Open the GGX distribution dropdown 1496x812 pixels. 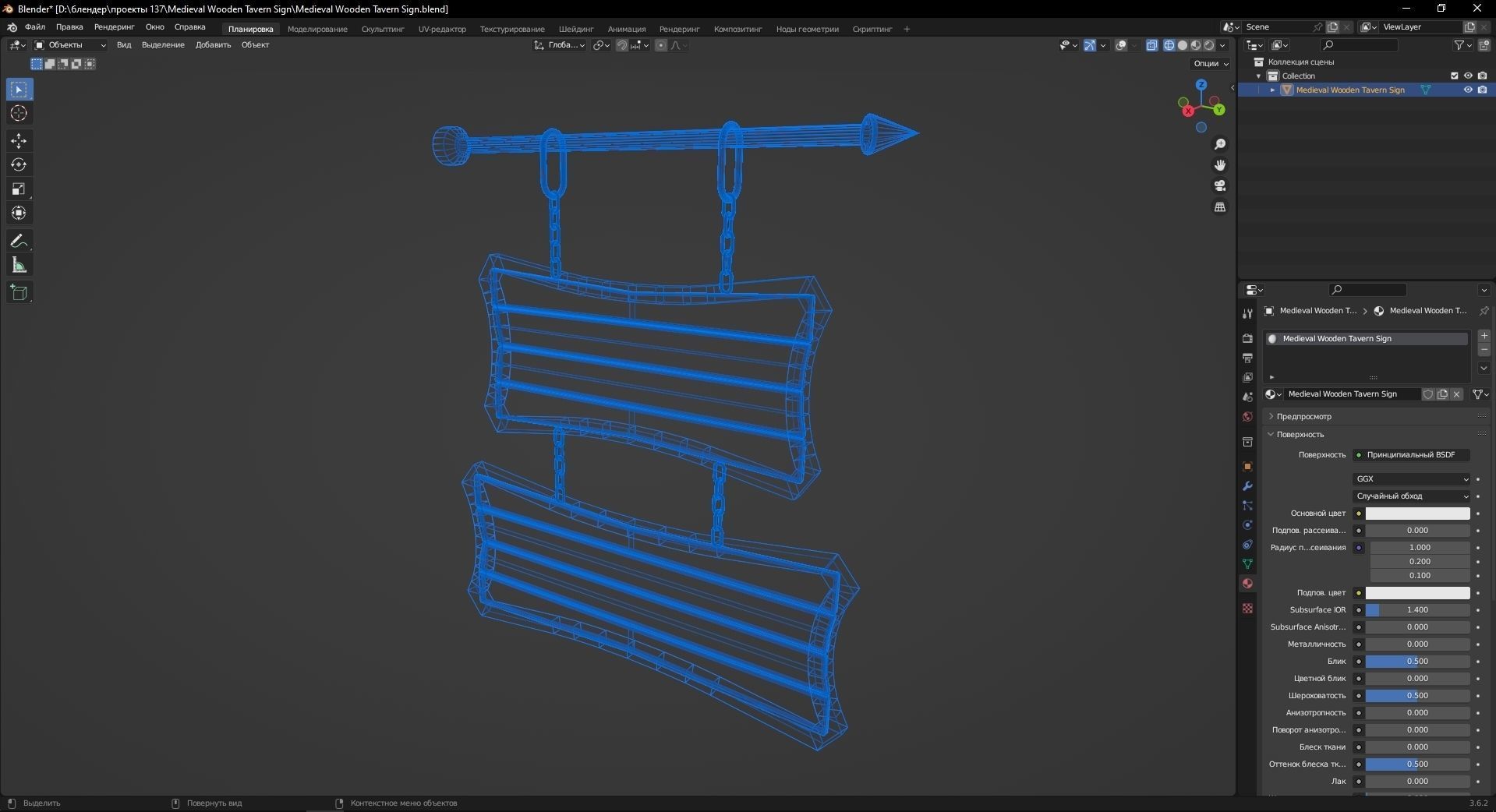coord(1412,479)
